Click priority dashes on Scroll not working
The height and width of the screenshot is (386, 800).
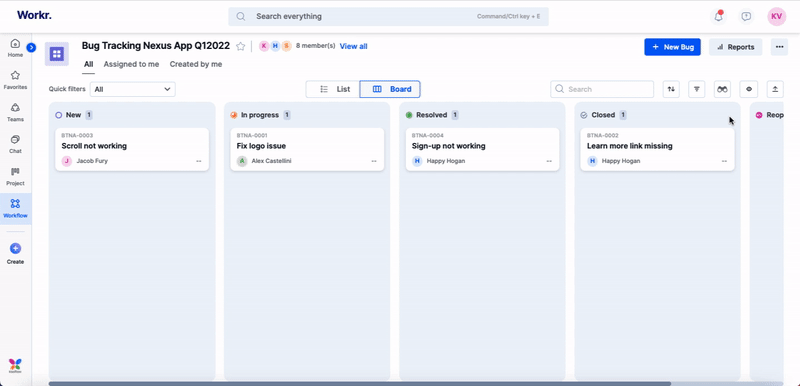[198, 161]
